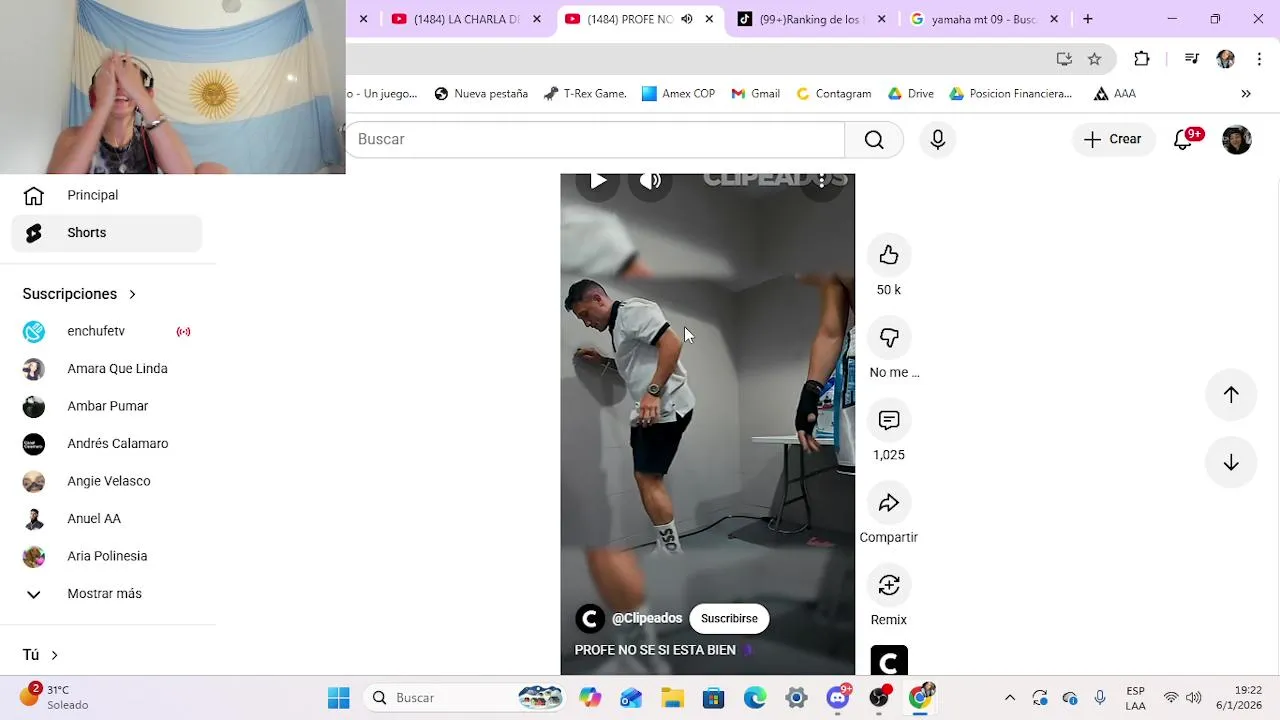Go to Principal in the sidebar
The height and width of the screenshot is (720, 1280).
pyautogui.click(x=107, y=195)
